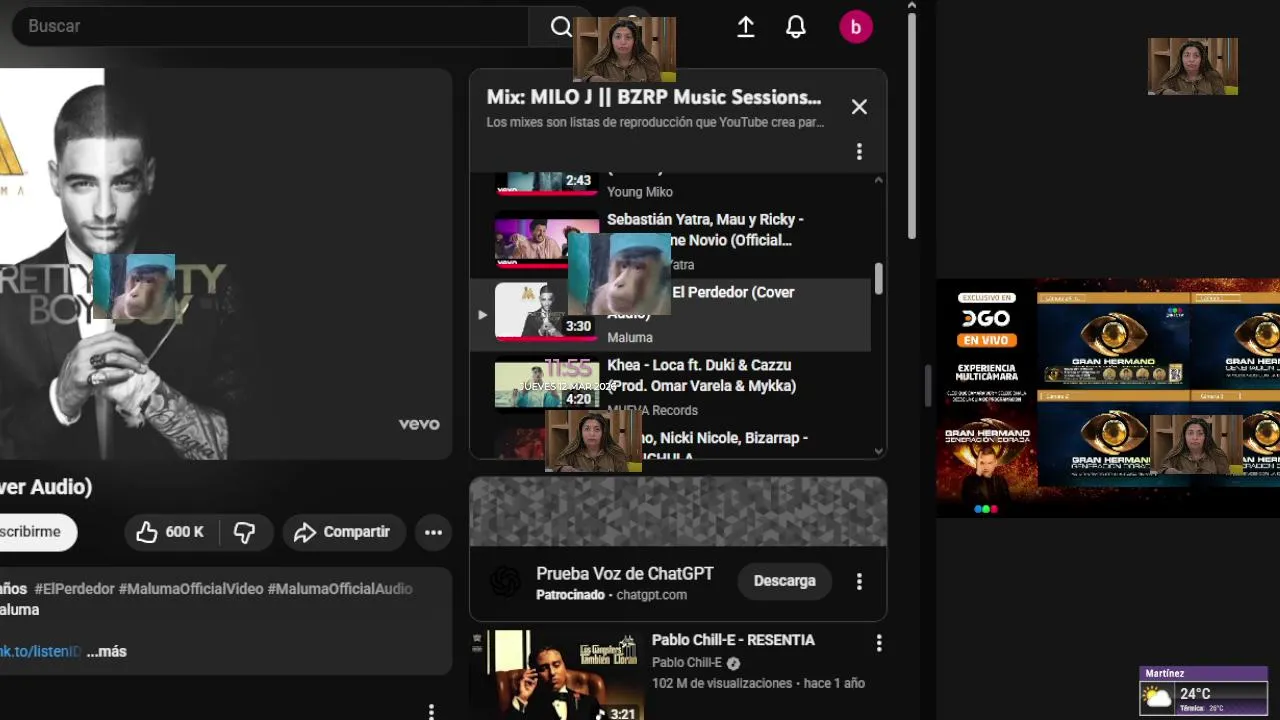Click the ChatGPT logo icon
Viewport: 1280px width, 720px height.
505,581
